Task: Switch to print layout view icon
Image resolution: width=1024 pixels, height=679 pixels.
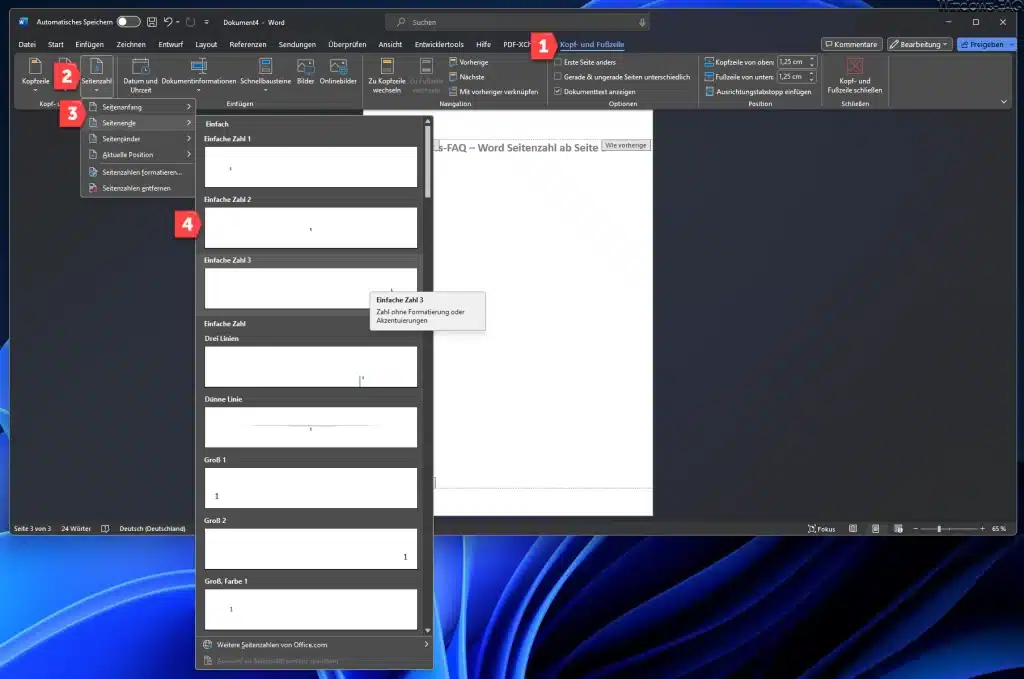Action: [x=875, y=529]
